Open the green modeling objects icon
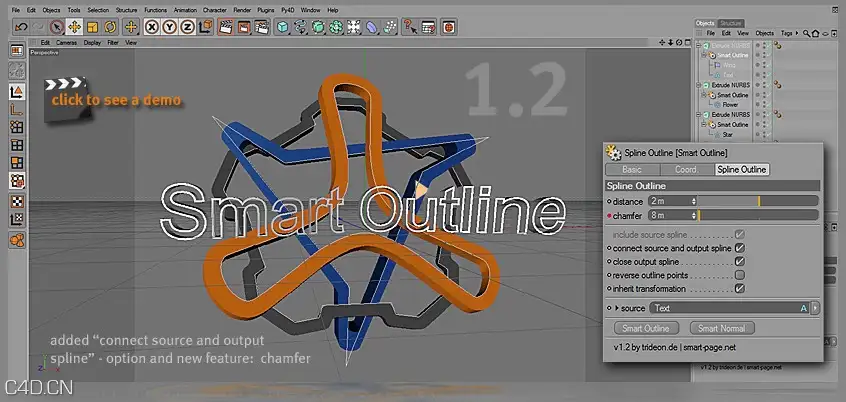The height and width of the screenshot is (402, 846). (336, 26)
